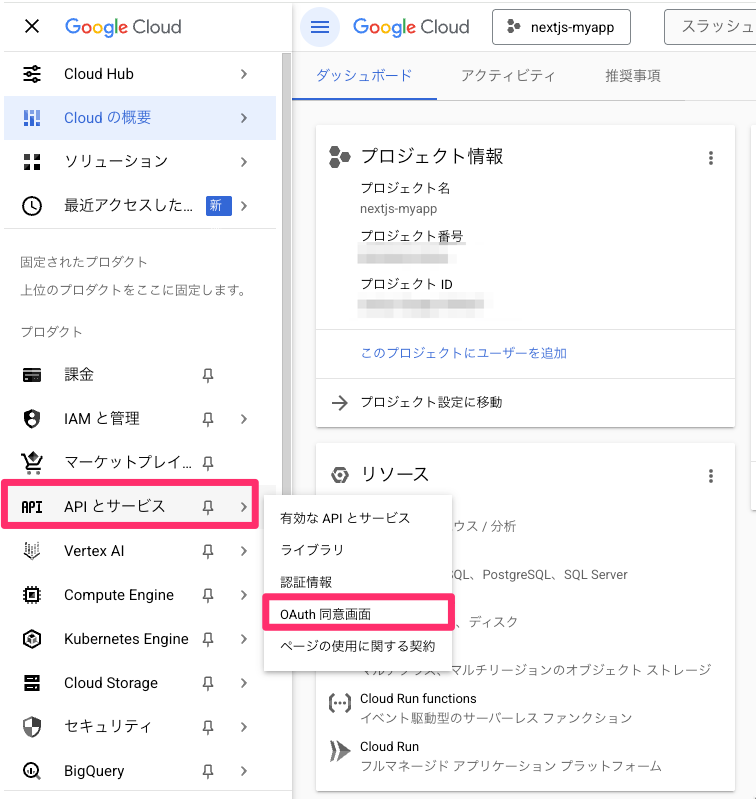Pin Compute Engine product

(x=208, y=595)
